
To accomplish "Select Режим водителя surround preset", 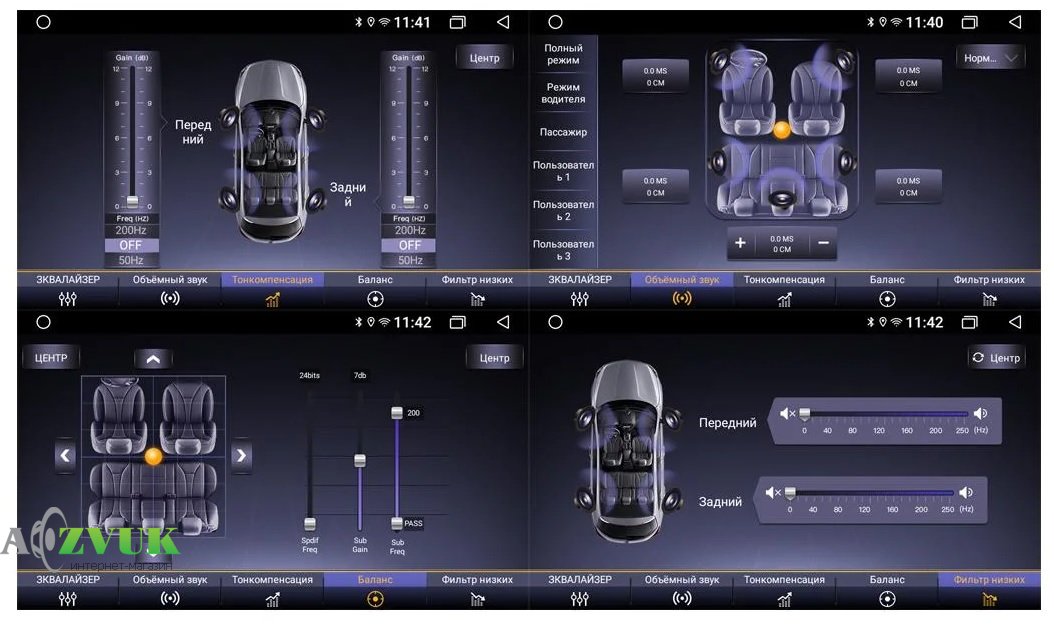I will [x=563, y=93].
